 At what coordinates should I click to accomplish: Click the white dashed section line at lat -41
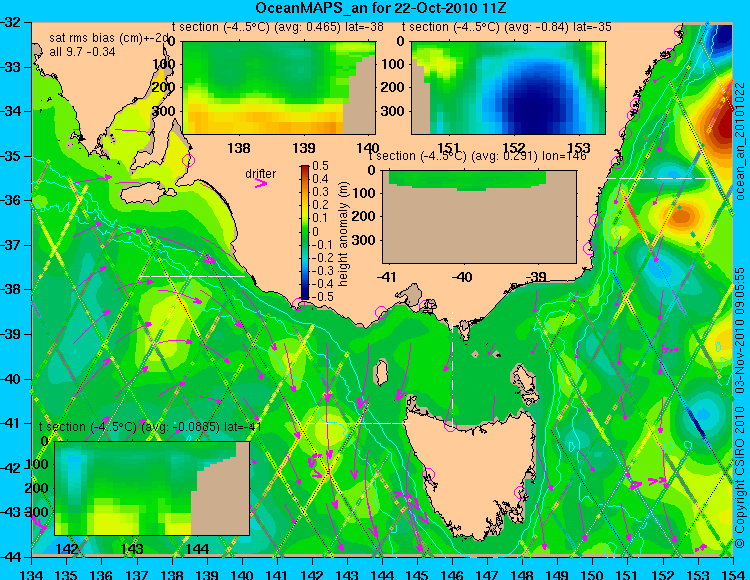(x=357, y=423)
